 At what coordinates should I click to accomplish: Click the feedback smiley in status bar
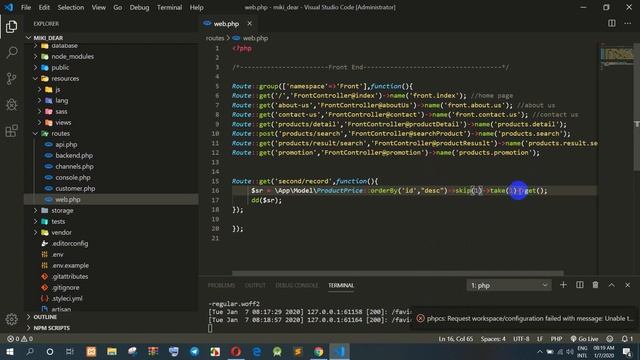[x=609, y=339]
